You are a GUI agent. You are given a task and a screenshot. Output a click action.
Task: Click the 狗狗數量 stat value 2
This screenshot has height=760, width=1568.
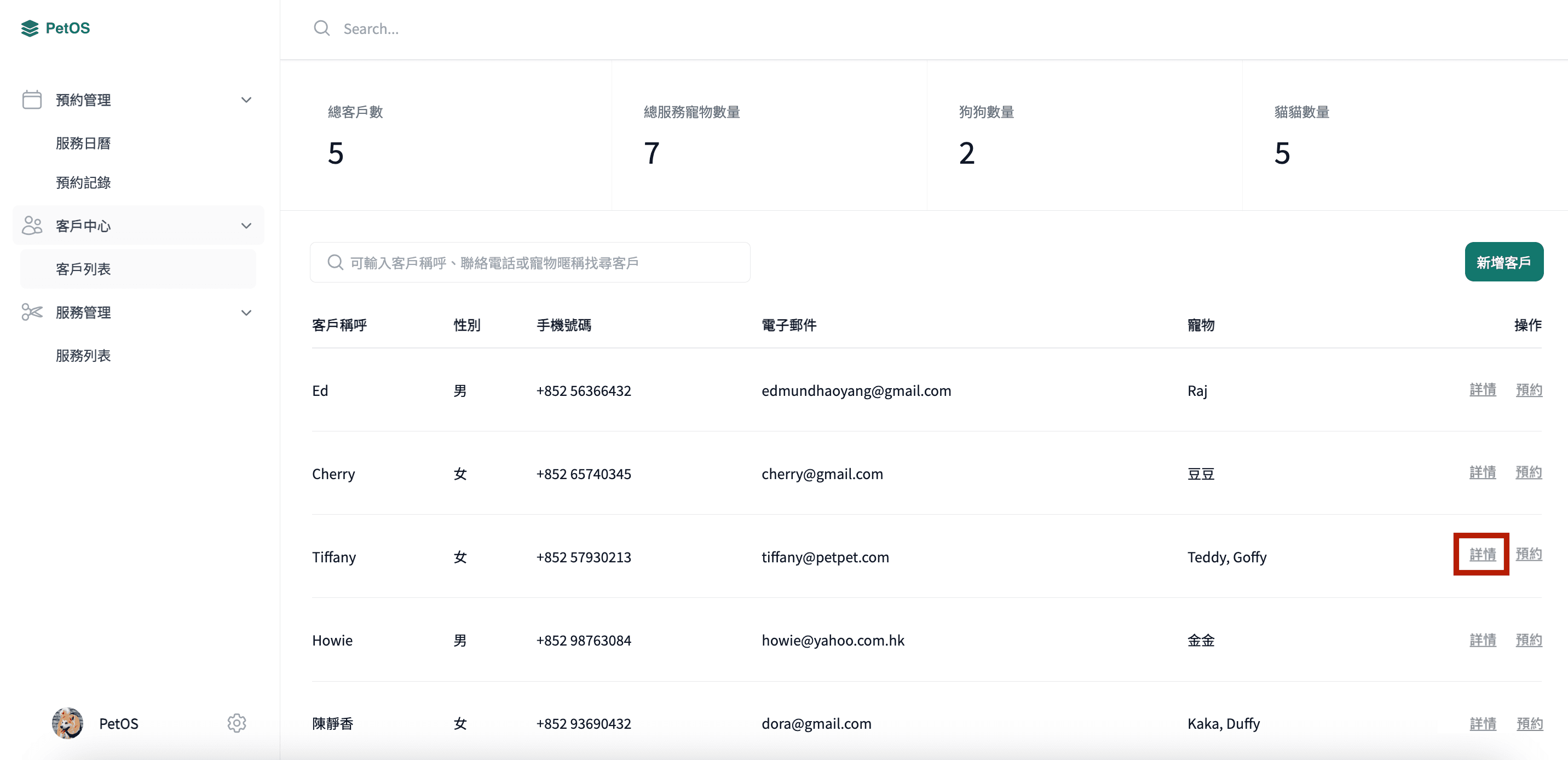click(967, 152)
